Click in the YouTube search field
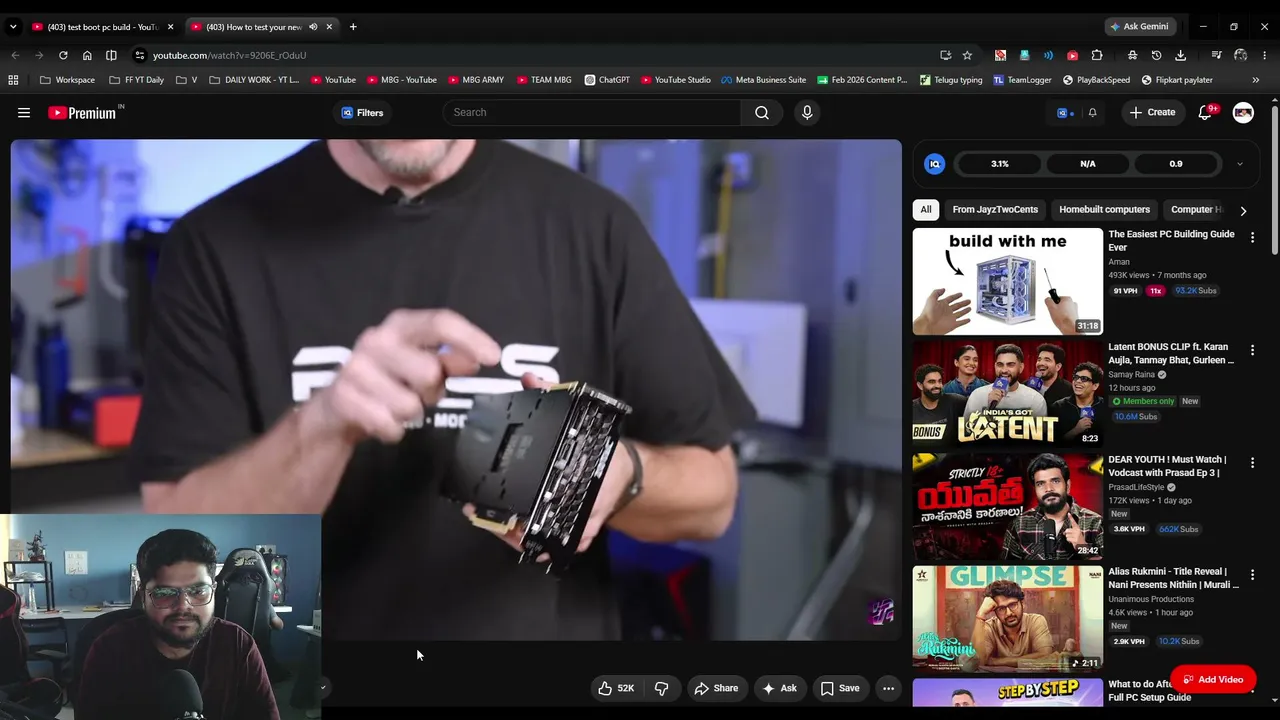Image resolution: width=1280 pixels, height=720 pixels. (x=592, y=113)
